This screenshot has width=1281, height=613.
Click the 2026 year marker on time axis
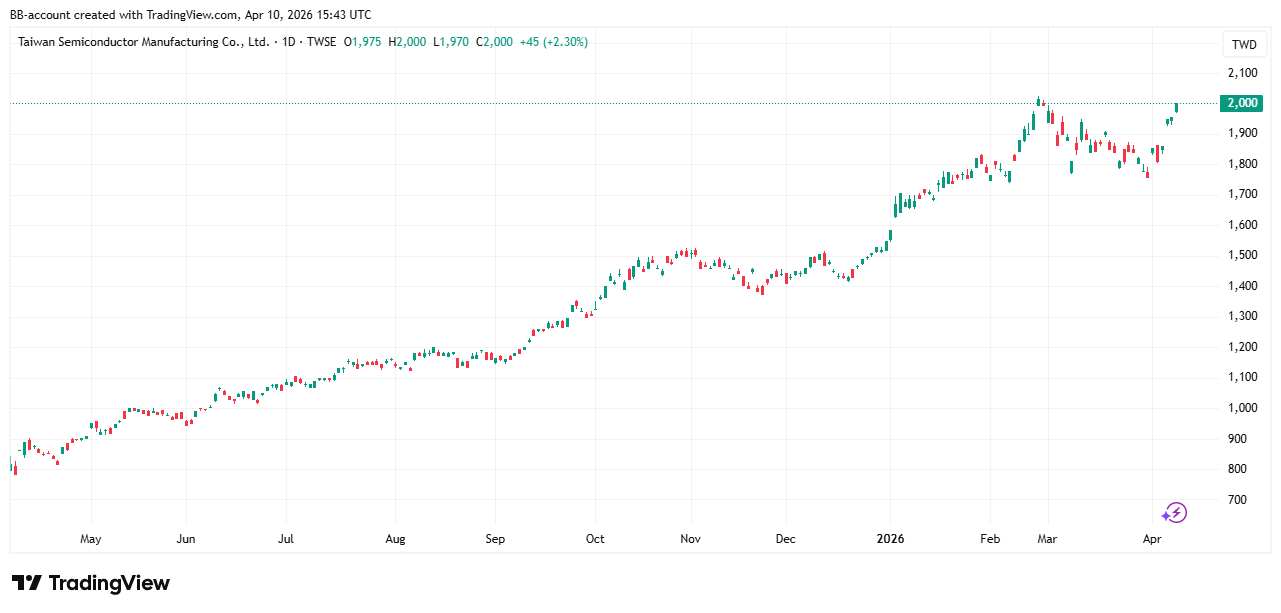click(890, 539)
